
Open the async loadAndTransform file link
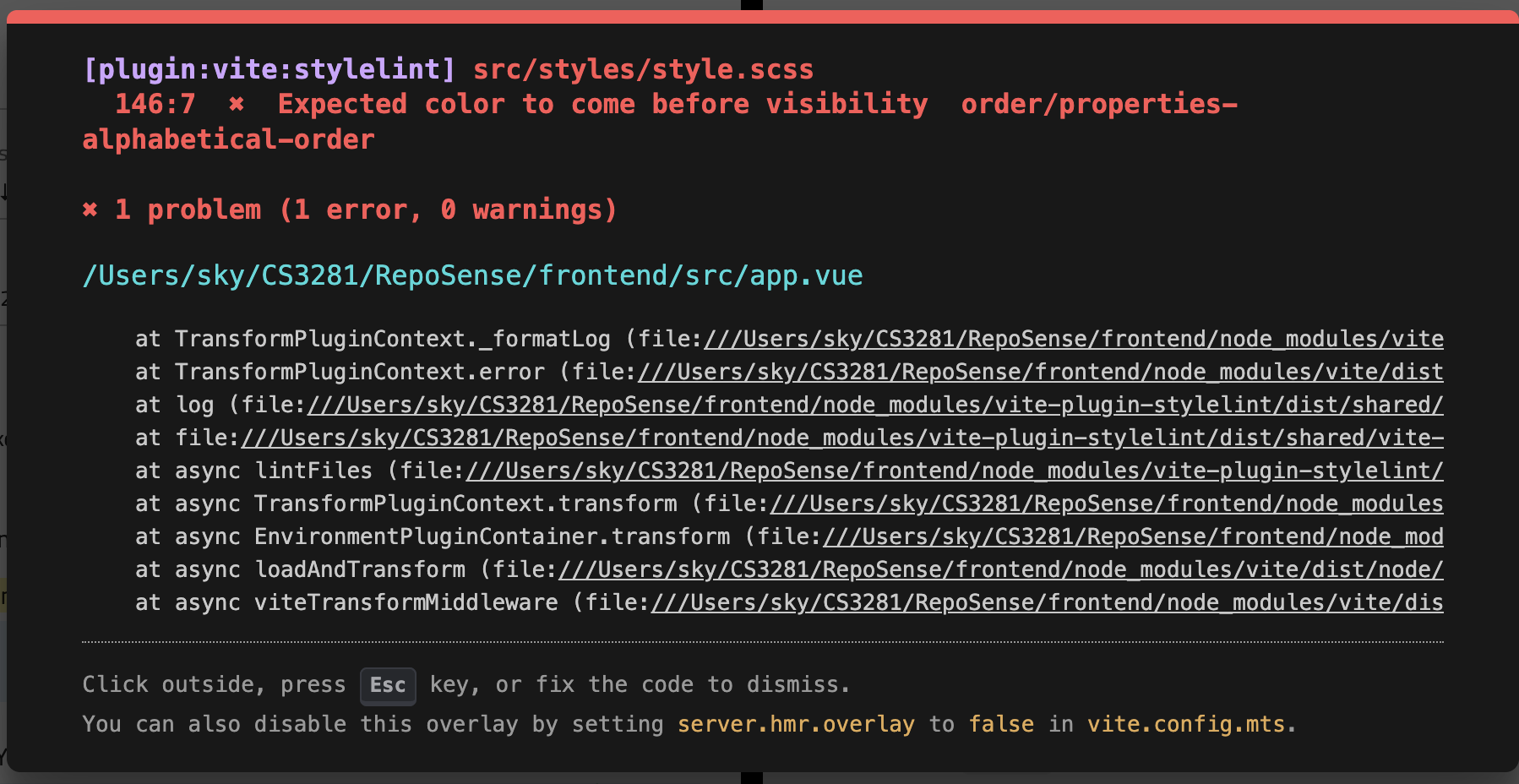pyautogui.click(x=1000, y=569)
